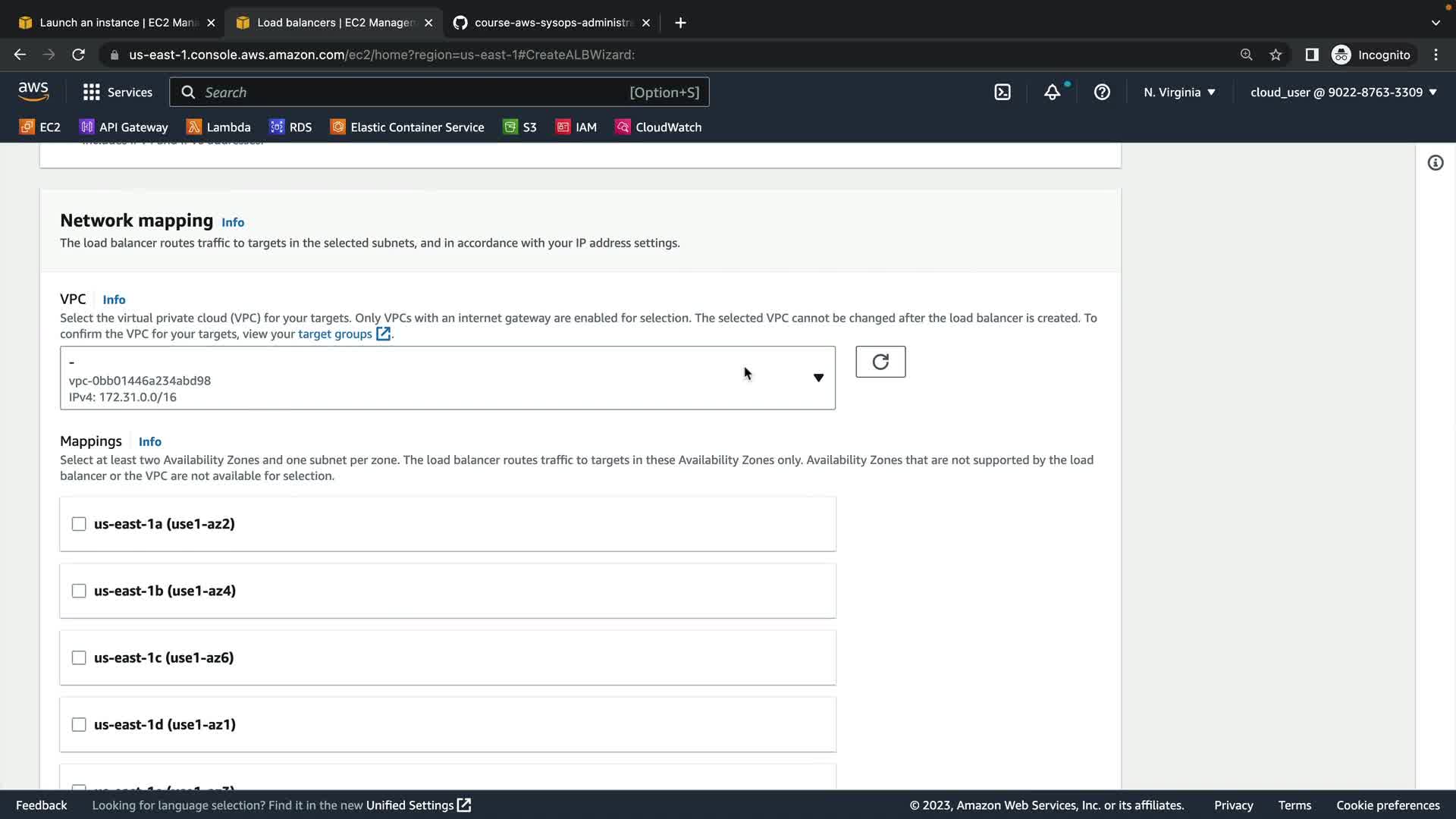Expand the cloud_user account menu
The height and width of the screenshot is (819, 1456).
point(1343,93)
